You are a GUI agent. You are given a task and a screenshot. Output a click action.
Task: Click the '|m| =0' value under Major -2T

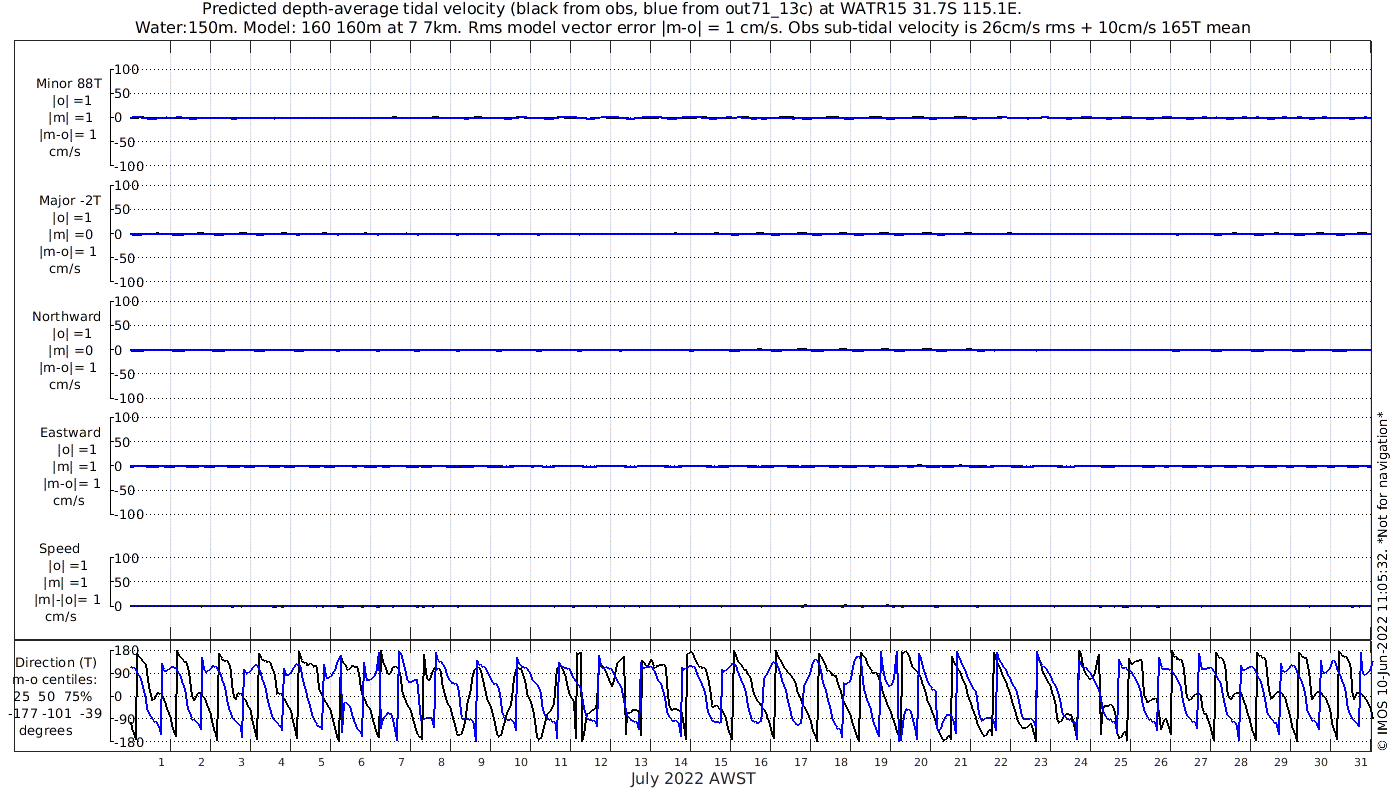(70, 235)
